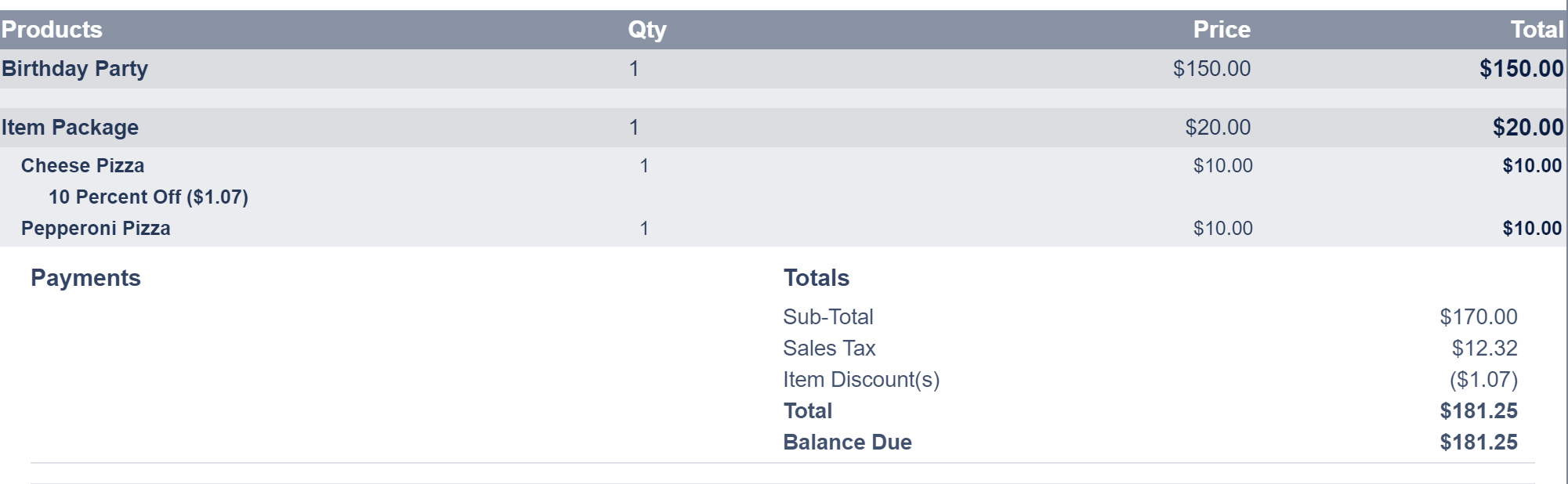
Task: Open the Item Package line item
Action: 70,128
